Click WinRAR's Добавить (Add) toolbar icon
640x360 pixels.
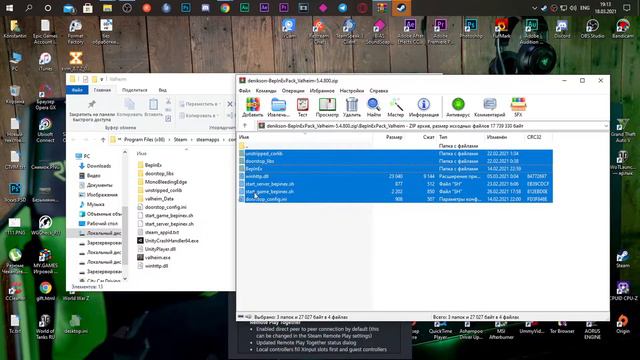click(x=252, y=107)
